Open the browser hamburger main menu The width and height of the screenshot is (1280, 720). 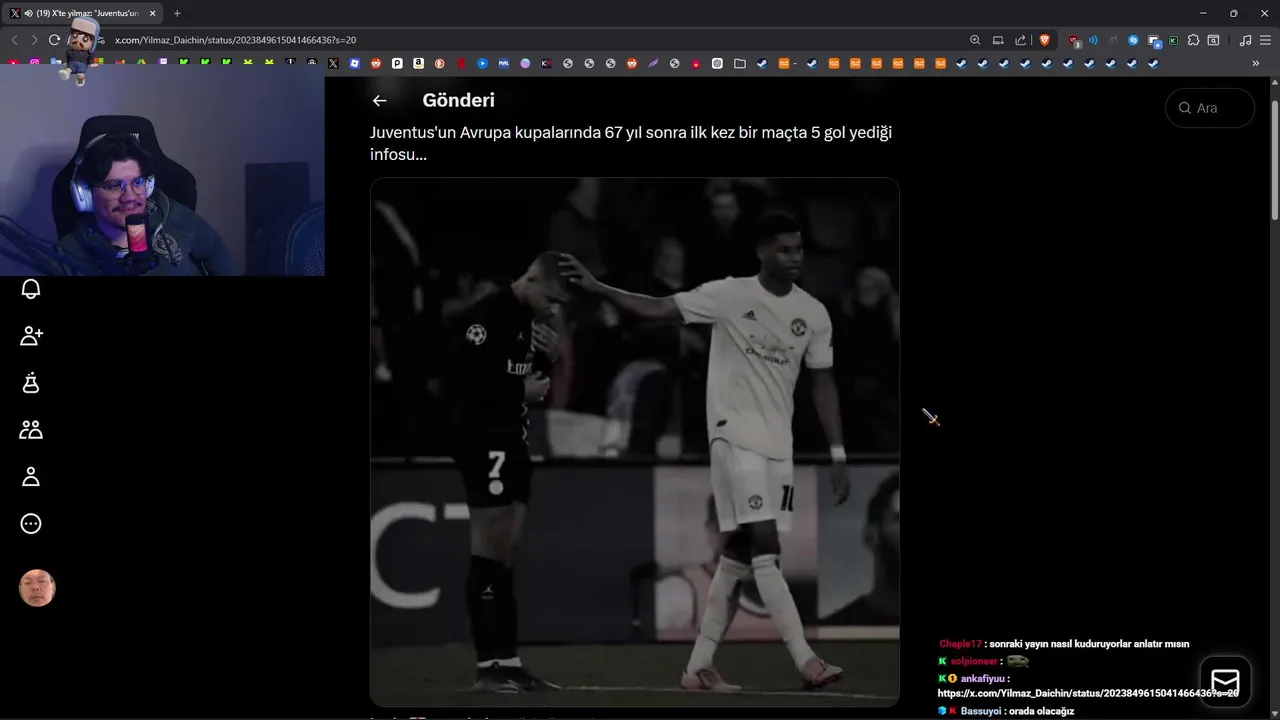1265,40
